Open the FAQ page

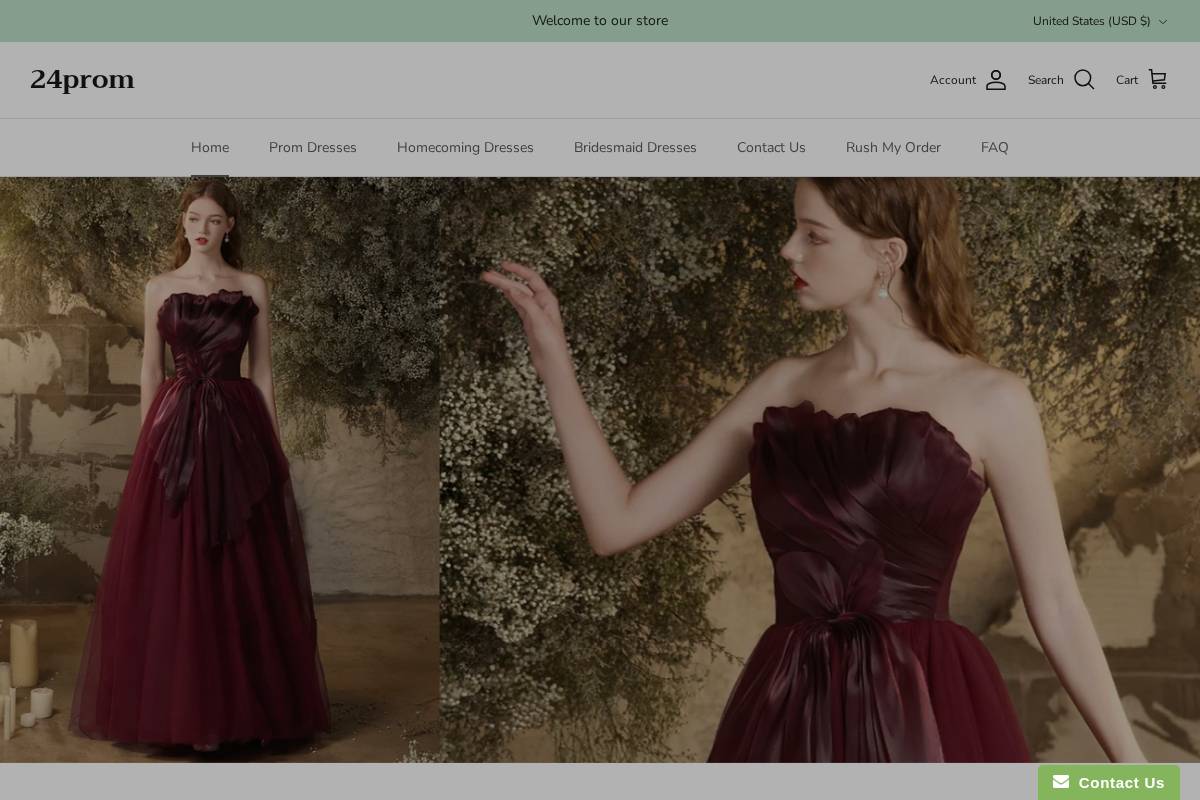click(994, 147)
